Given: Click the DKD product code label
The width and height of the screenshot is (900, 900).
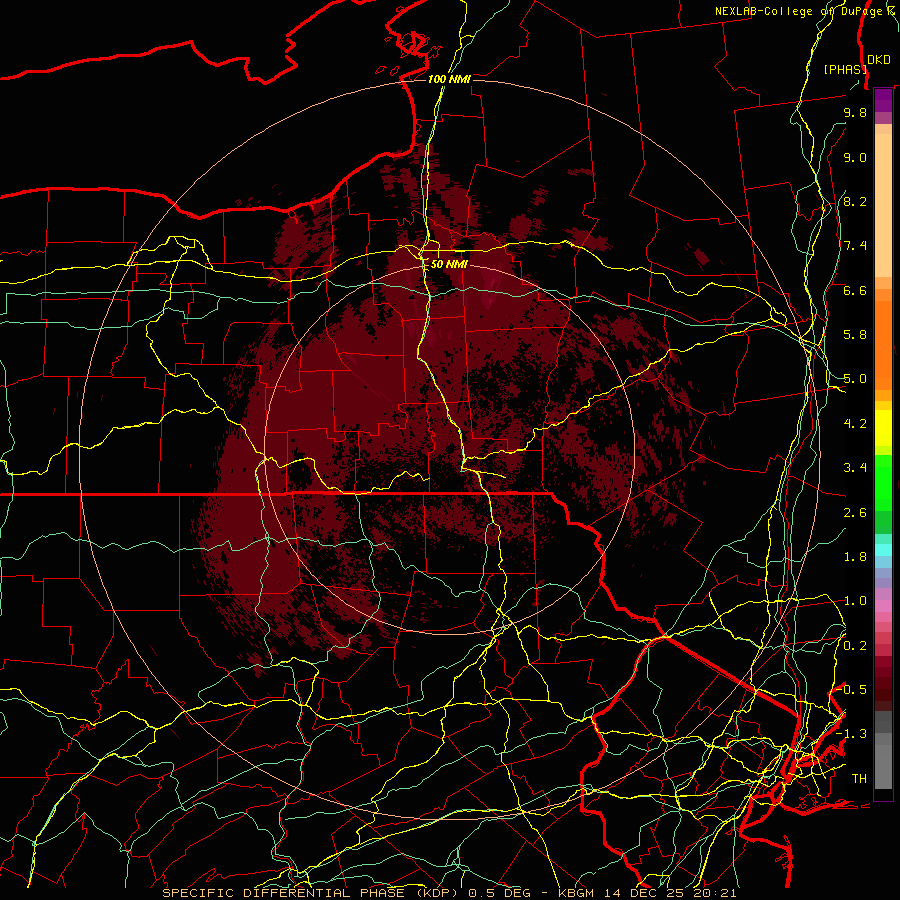Looking at the screenshot, I should [879, 59].
